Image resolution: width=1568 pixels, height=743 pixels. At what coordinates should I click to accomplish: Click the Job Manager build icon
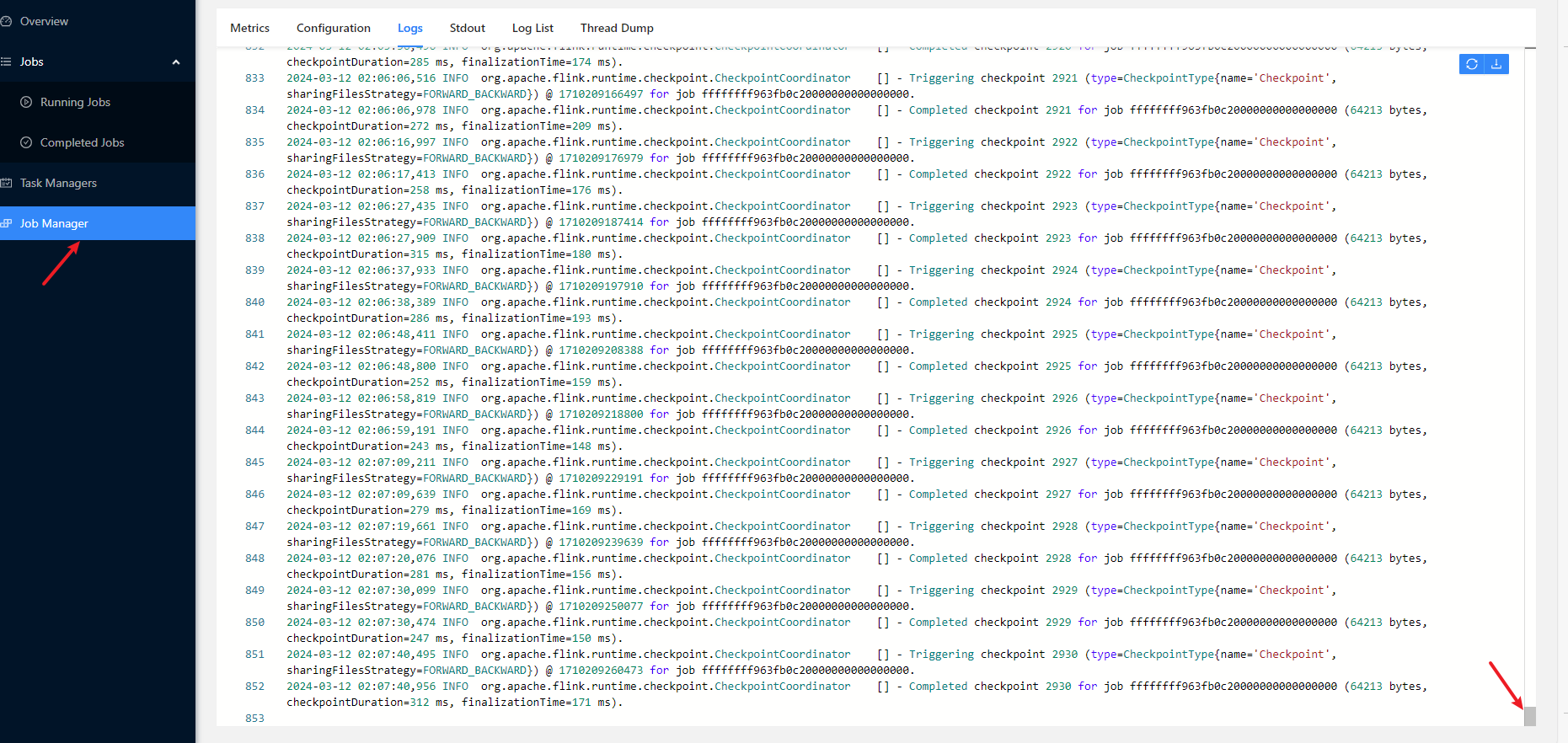click(6, 223)
